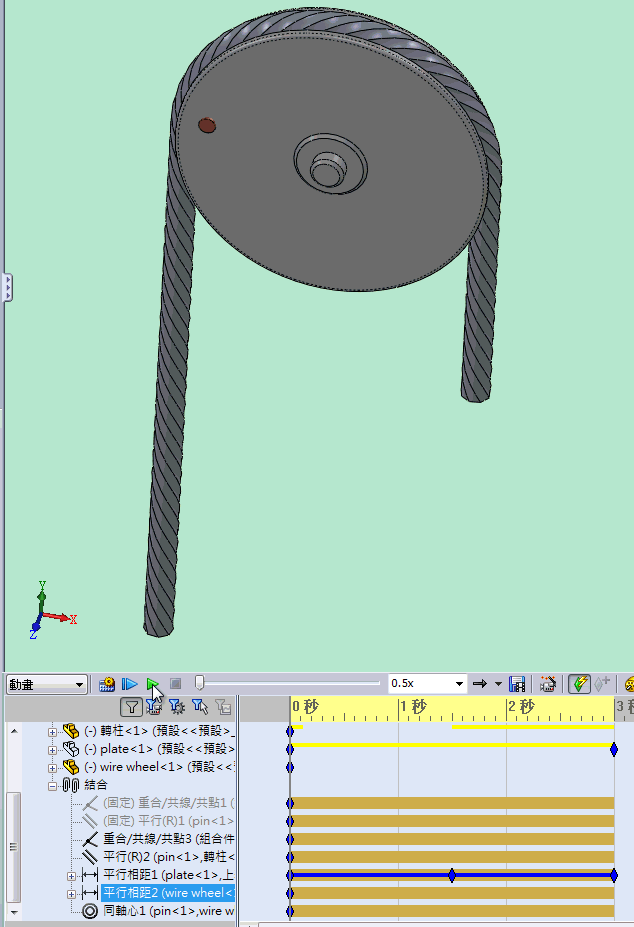Image resolution: width=634 pixels, height=927 pixels.
Task: Select the highlighted 平行相距2 mate row
Action: [x=168, y=893]
